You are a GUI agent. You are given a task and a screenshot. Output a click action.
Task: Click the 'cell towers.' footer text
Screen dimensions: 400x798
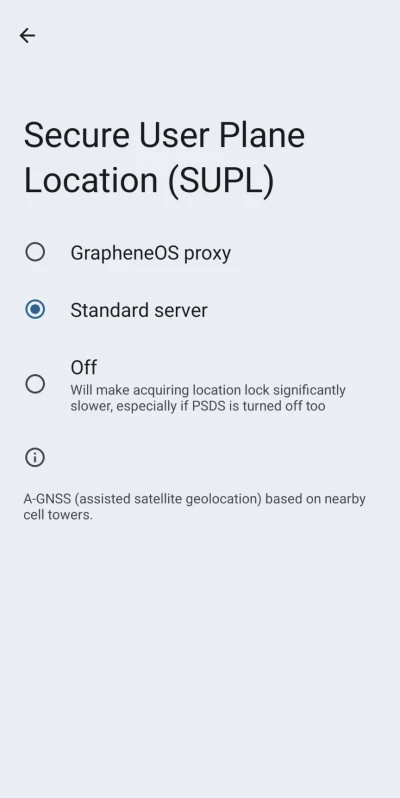tap(58, 515)
